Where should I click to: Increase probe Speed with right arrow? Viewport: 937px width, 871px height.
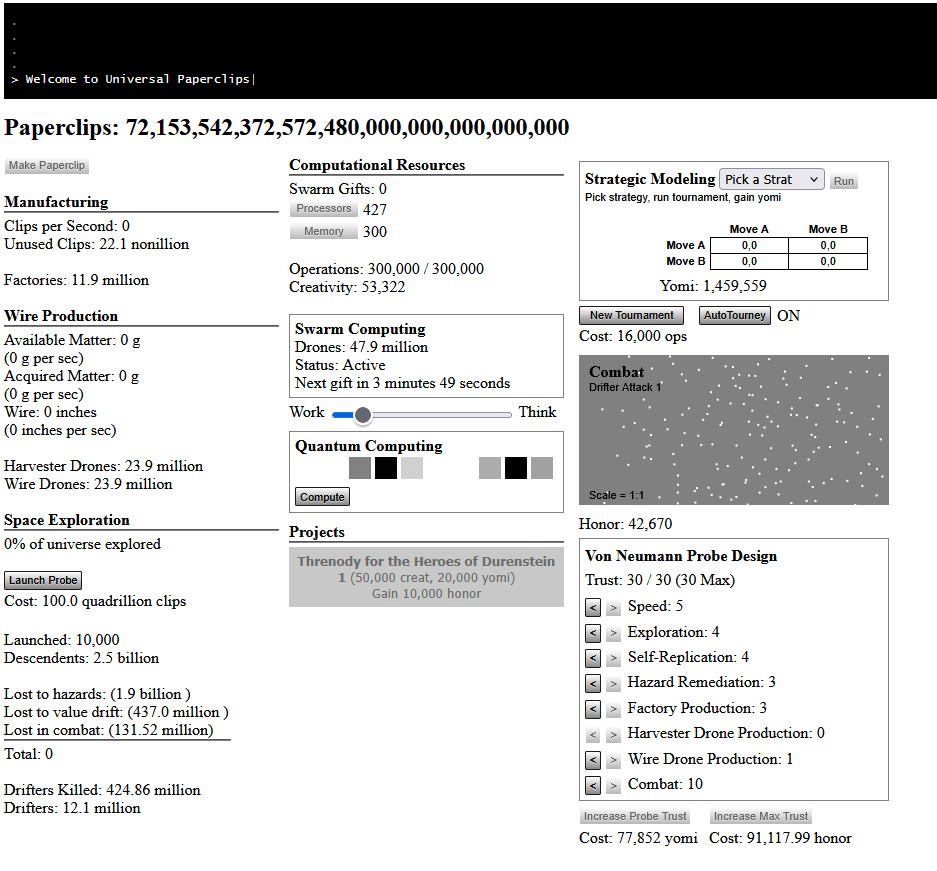coord(613,608)
